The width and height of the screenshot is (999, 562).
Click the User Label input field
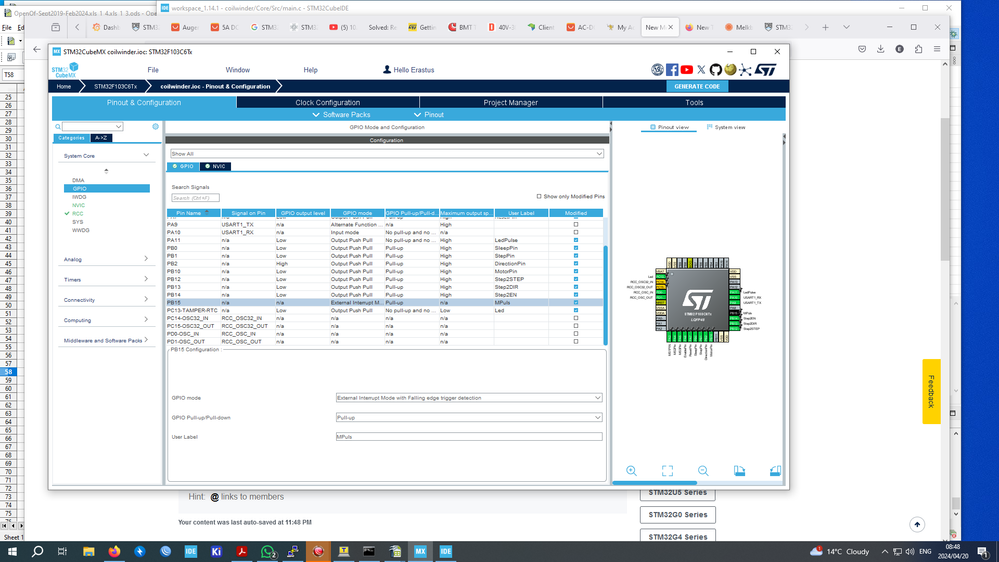pos(468,436)
